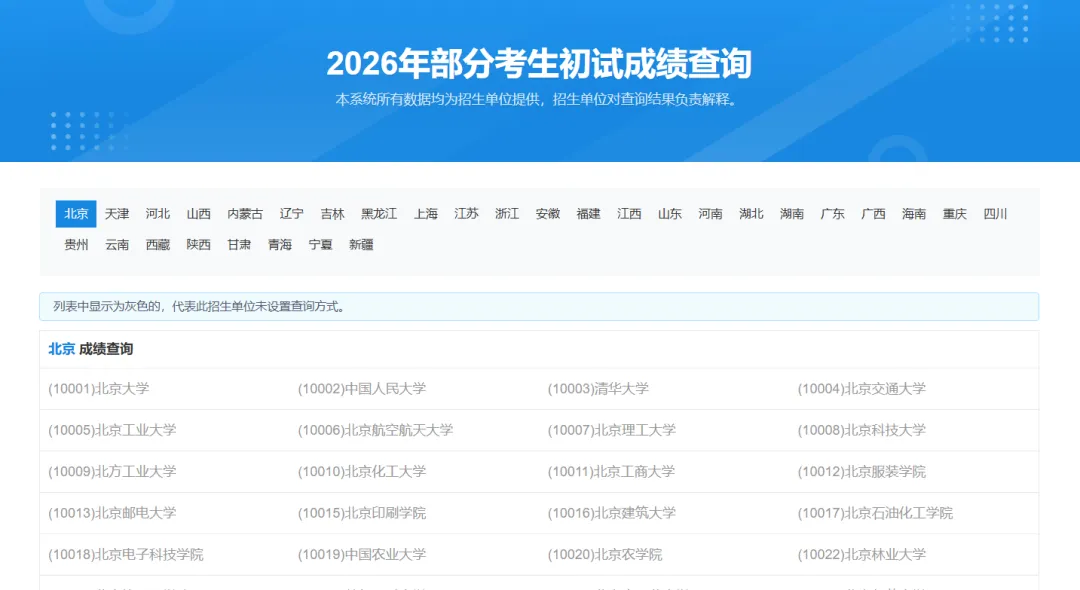Switch to the 天津 province tab
1080x590 pixels.
[117, 214]
